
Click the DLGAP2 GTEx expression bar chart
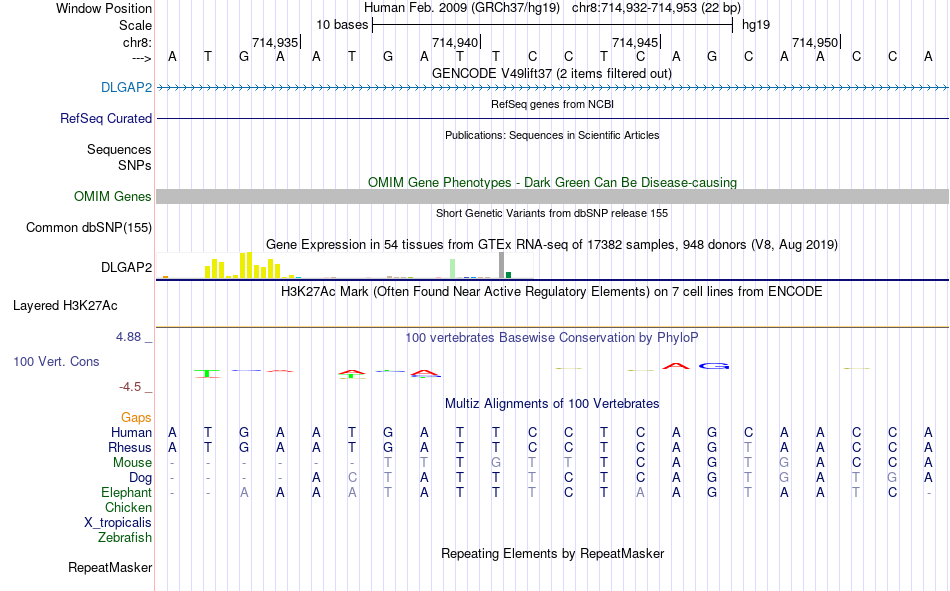pos(345,265)
